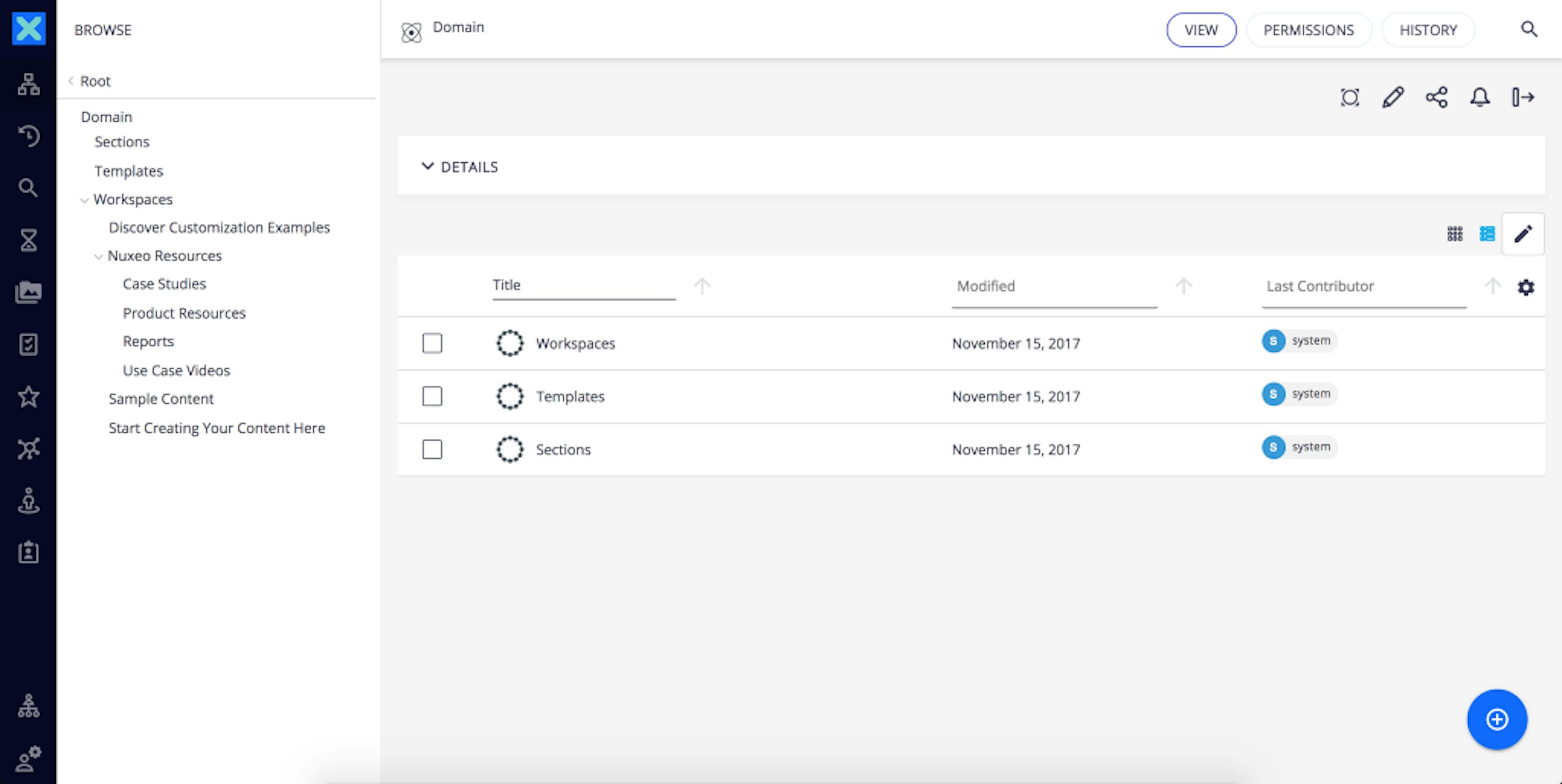Open the Collections images icon
This screenshot has height=784, width=1562.
tap(28, 292)
